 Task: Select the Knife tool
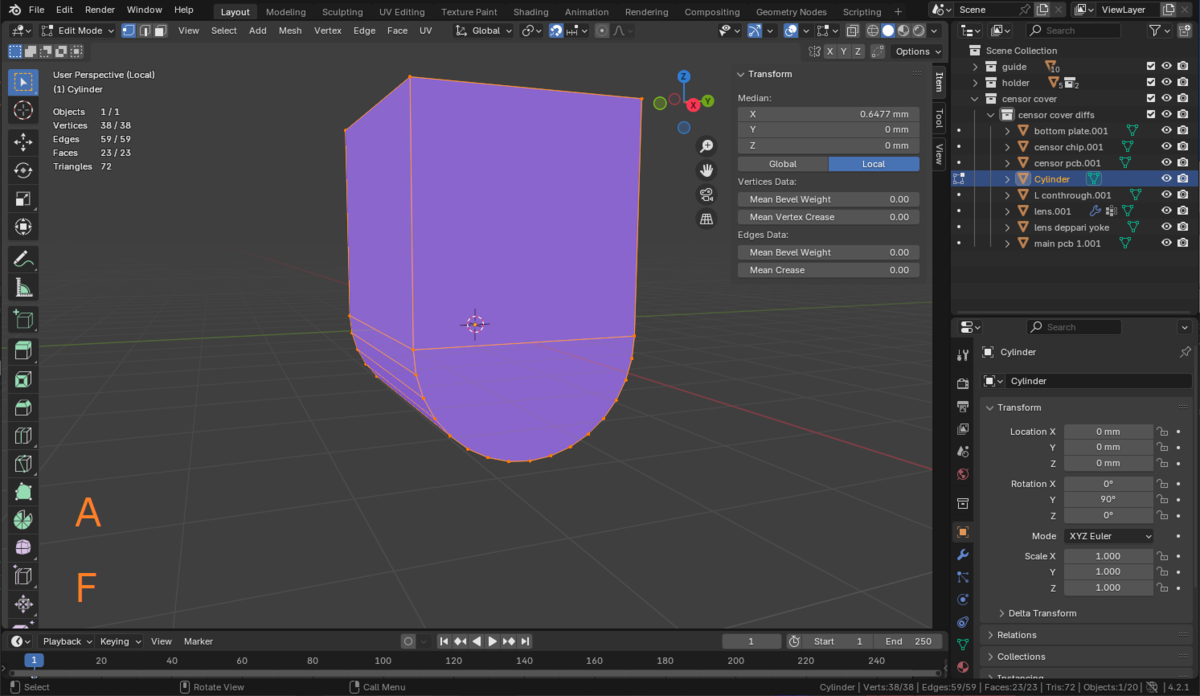click(23, 464)
